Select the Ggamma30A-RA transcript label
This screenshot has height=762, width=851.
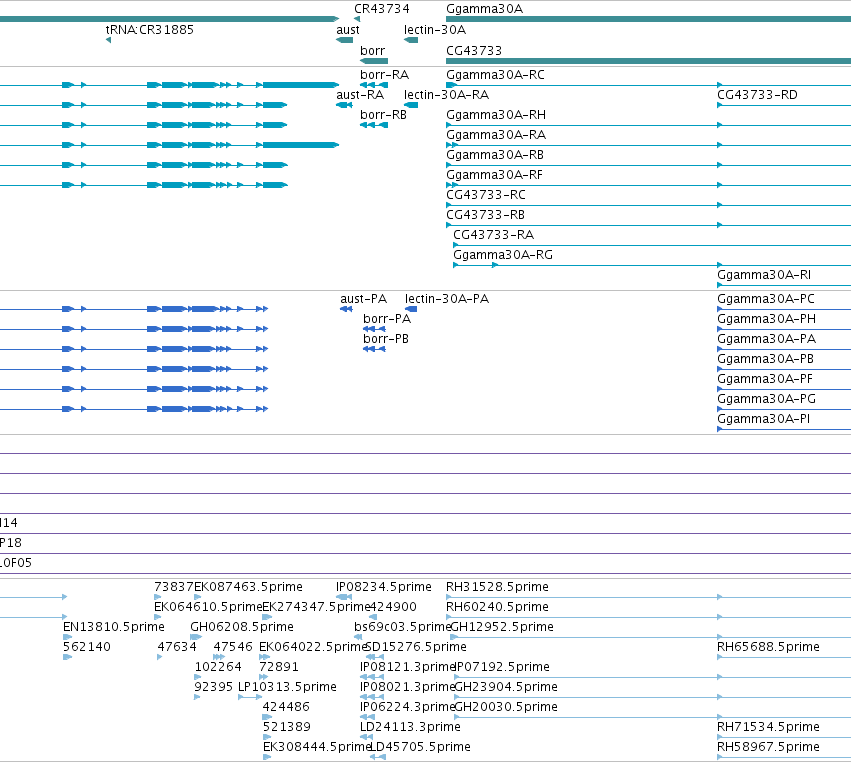(x=496, y=135)
